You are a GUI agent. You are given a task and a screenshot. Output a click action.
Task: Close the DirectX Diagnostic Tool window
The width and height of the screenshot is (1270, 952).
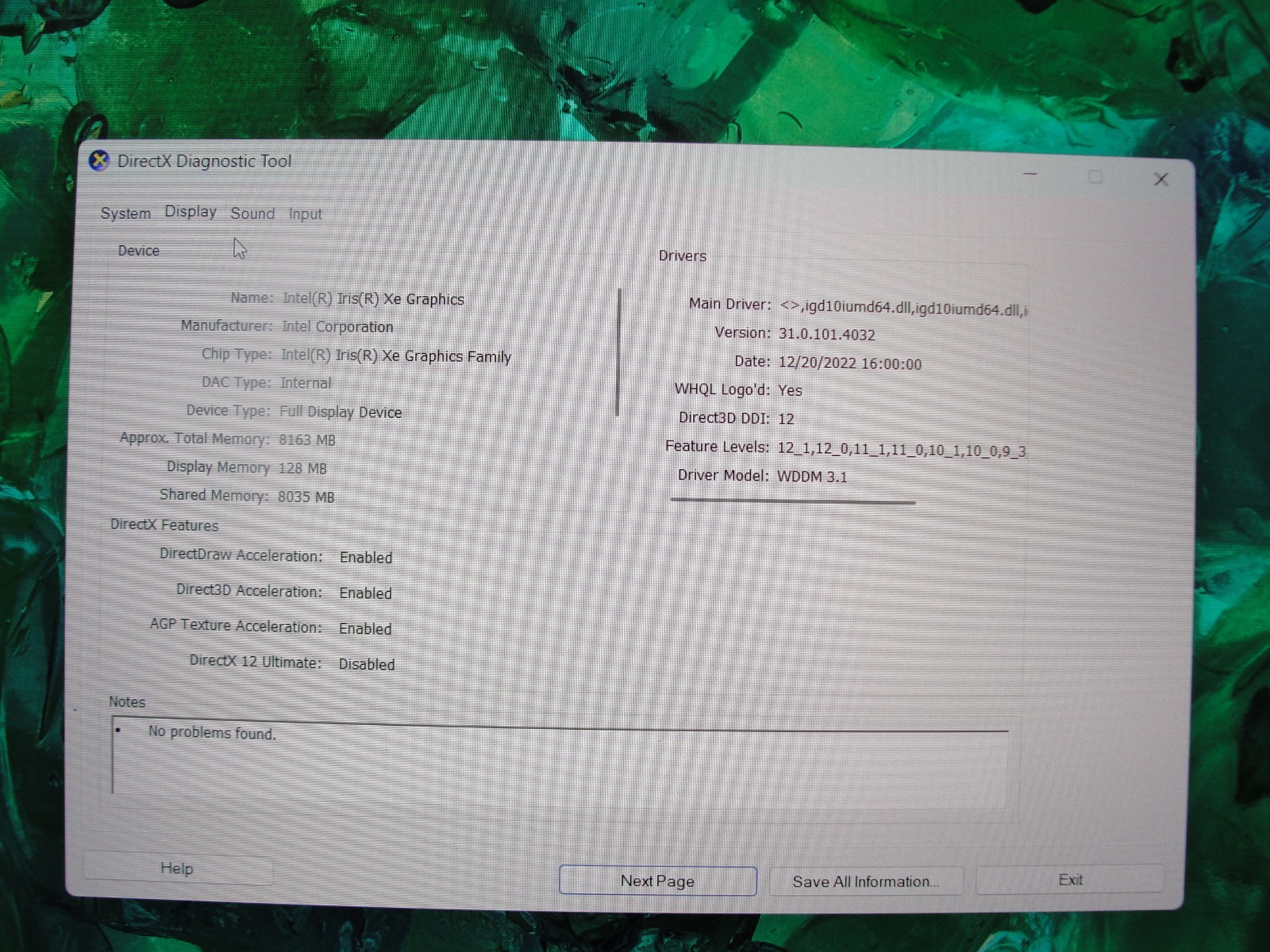[1161, 179]
